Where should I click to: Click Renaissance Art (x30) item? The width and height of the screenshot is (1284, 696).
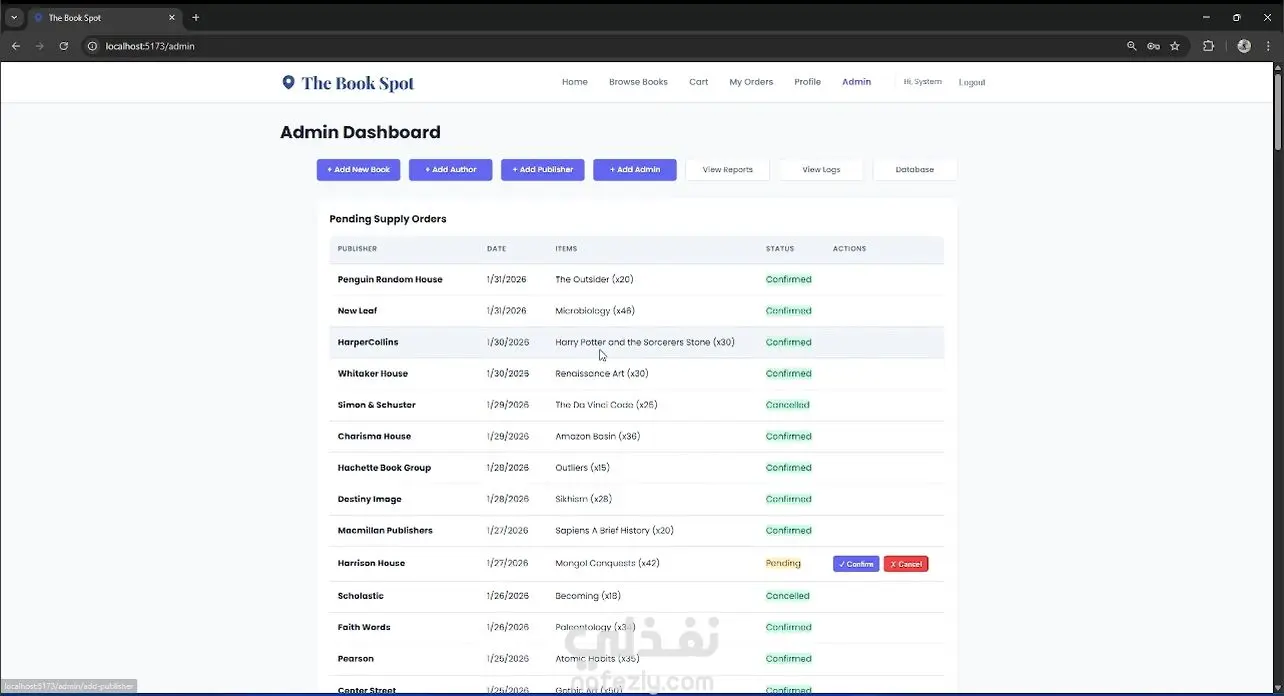point(602,374)
